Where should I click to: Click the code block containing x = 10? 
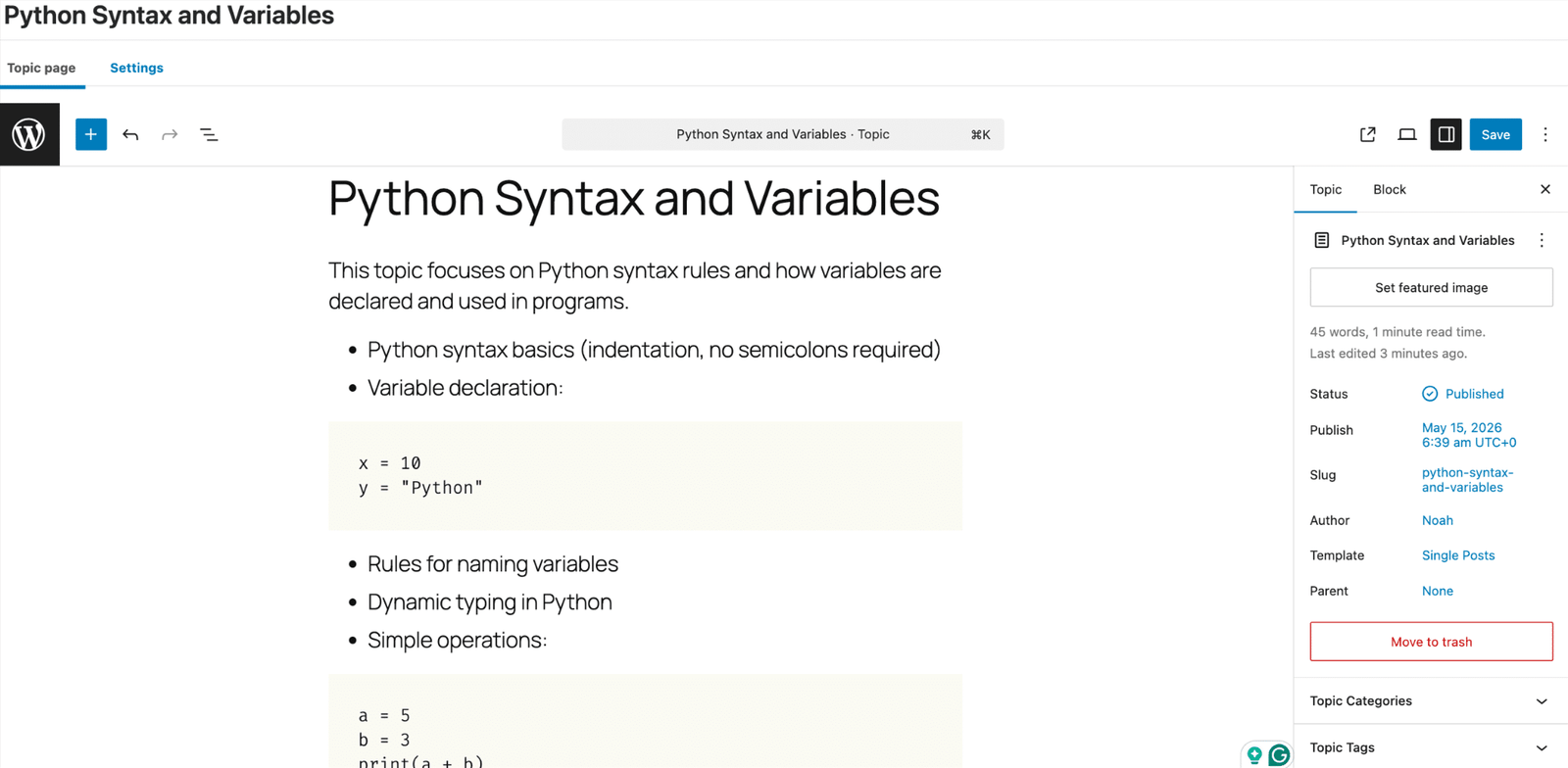(x=646, y=476)
